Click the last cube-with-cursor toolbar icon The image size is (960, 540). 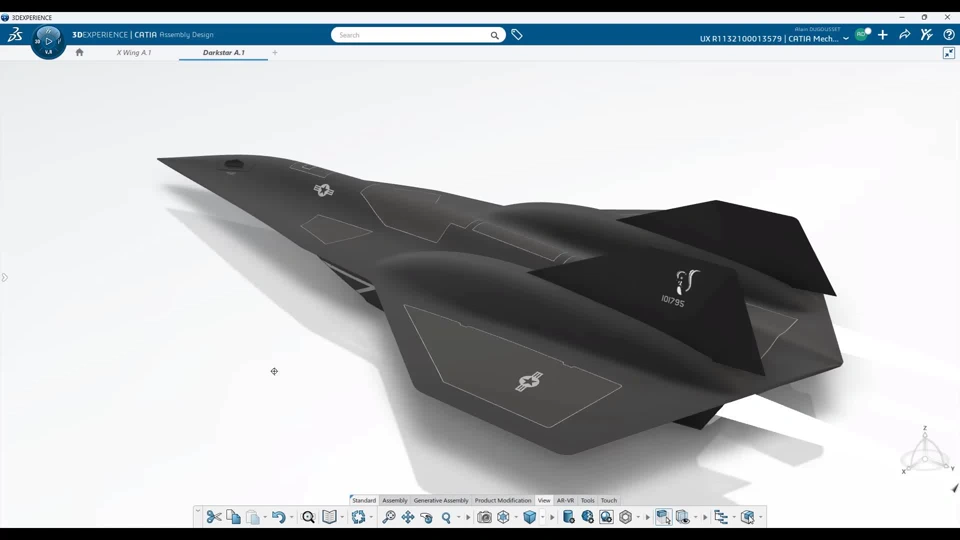[x=748, y=517]
